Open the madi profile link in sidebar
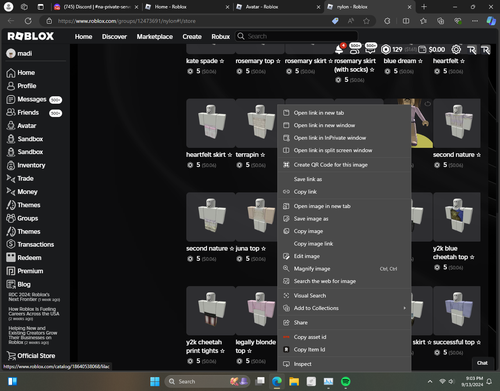The image size is (500, 391). point(19,53)
